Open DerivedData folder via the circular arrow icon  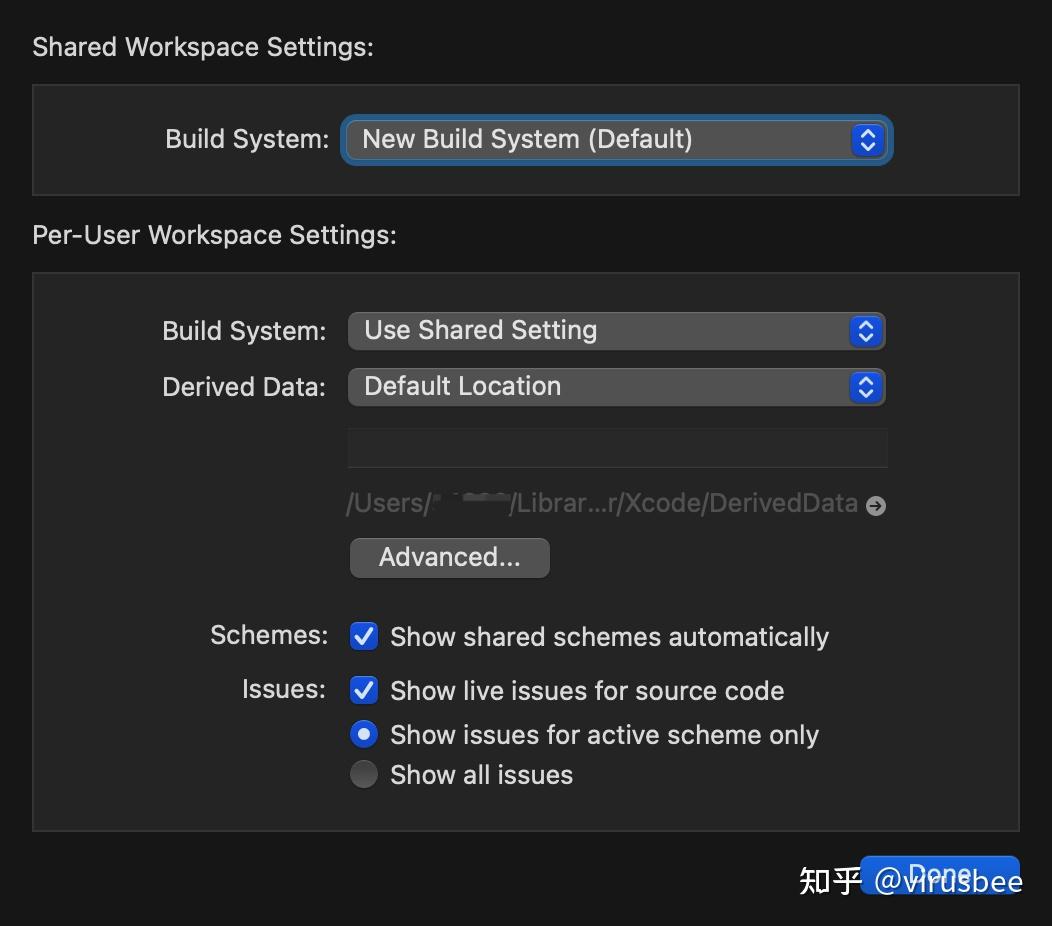coord(875,506)
